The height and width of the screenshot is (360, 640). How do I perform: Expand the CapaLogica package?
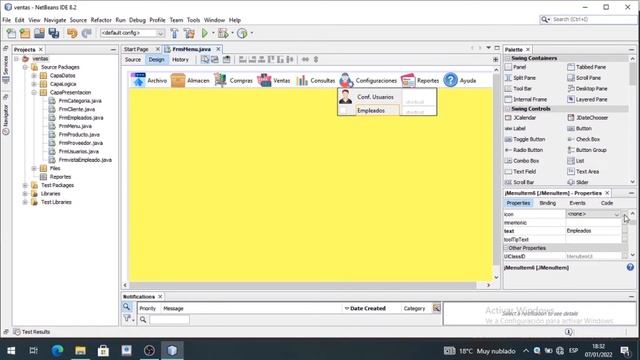pos(34,84)
